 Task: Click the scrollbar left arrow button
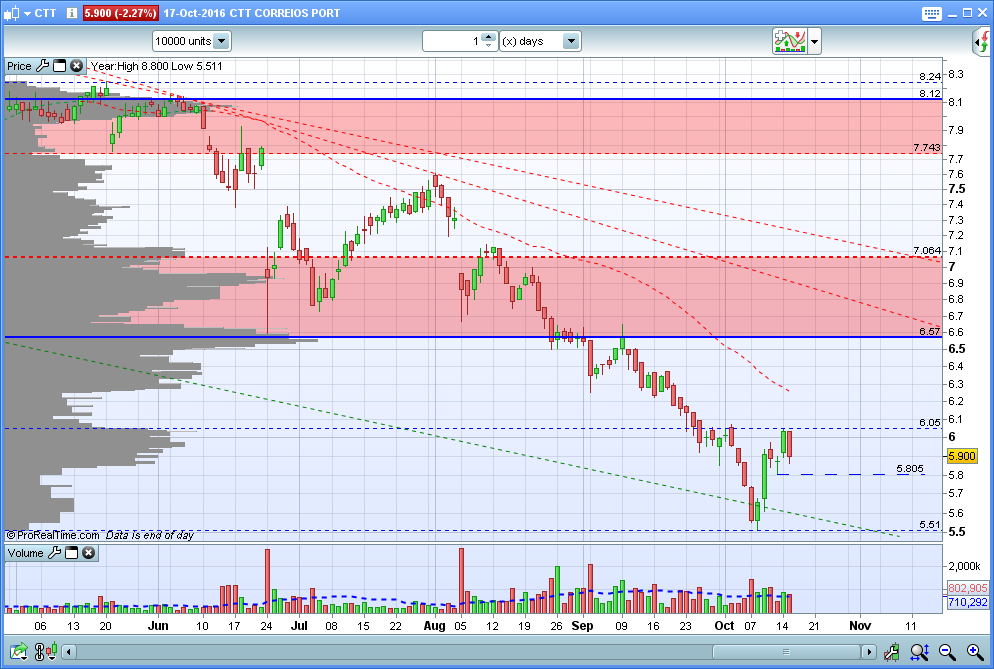tap(69, 651)
